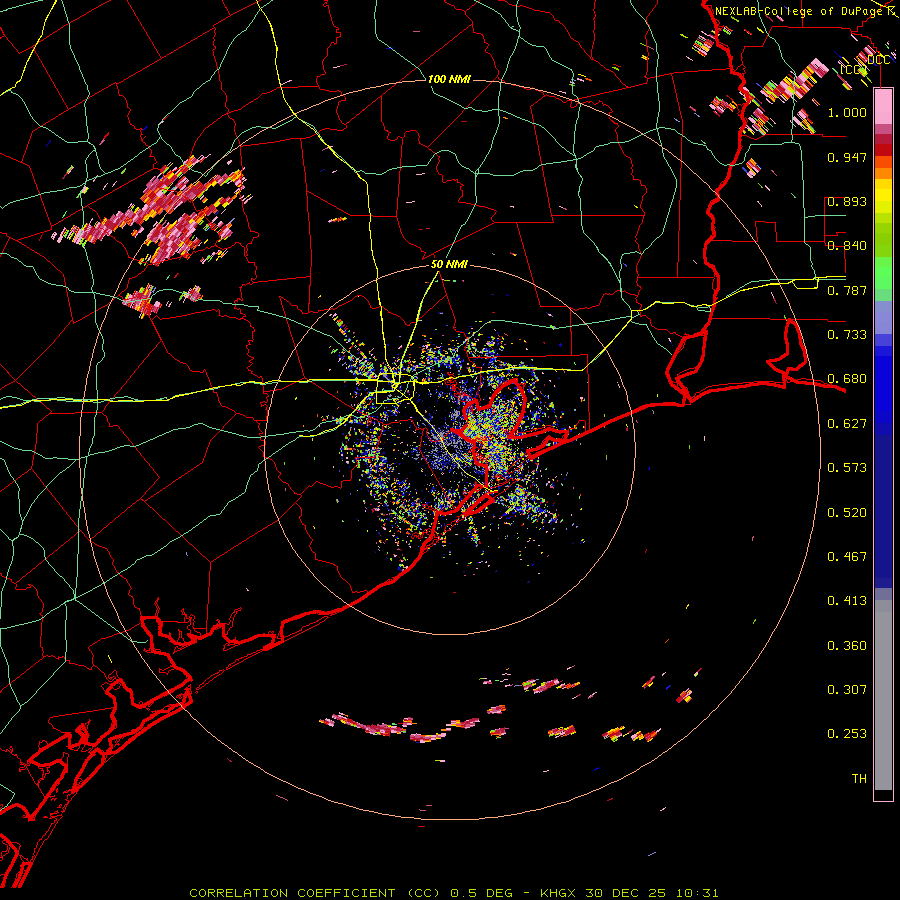Screen dimensions: 900x900
Task: Click the 0.680 legend value
Action: [x=847, y=379]
